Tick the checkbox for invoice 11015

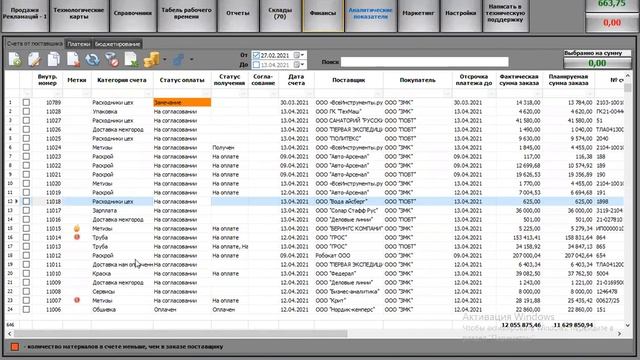coord(26,228)
